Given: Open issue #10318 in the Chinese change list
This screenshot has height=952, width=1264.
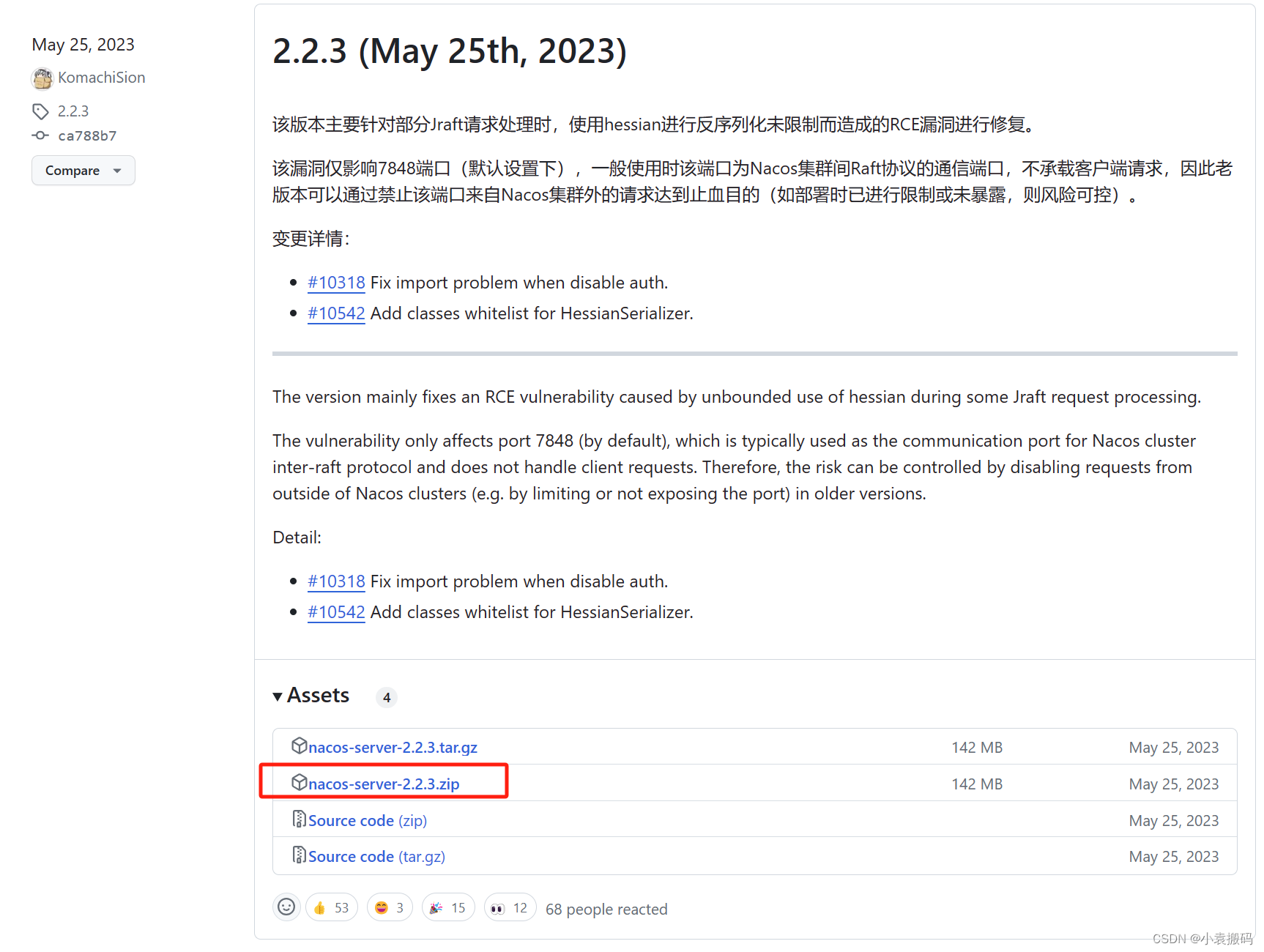Looking at the screenshot, I should click(336, 283).
